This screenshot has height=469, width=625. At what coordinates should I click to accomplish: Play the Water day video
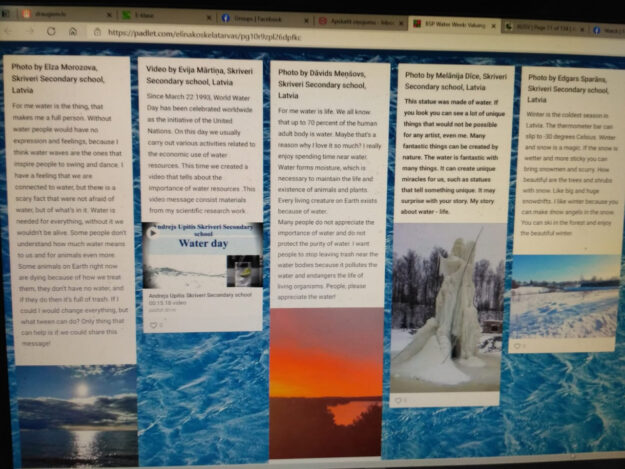pos(154,234)
